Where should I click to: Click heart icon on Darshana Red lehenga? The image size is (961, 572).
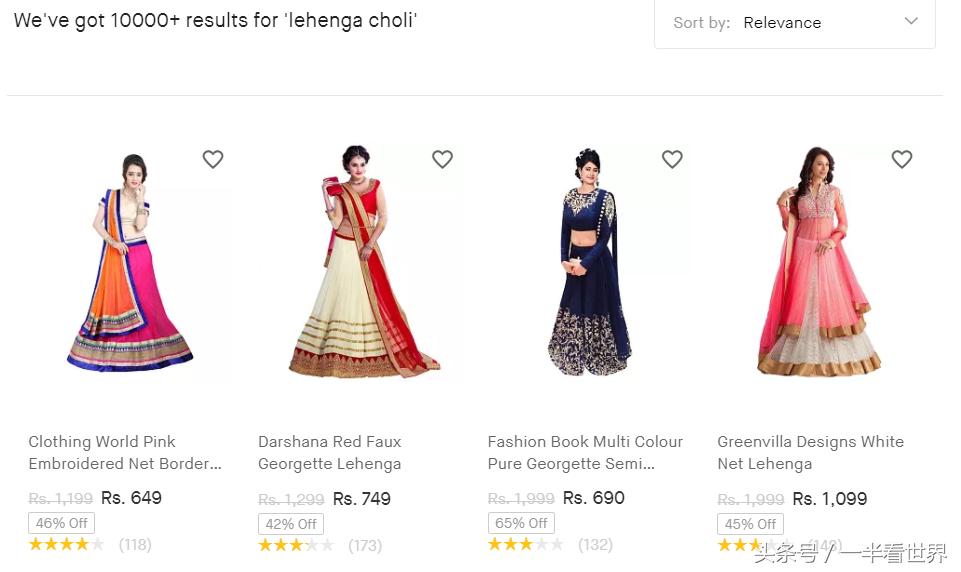click(442, 159)
